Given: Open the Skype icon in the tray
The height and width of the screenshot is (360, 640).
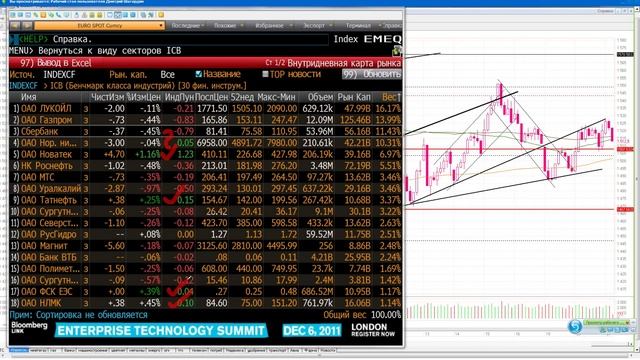Looking at the screenshot, I should 575,327.
